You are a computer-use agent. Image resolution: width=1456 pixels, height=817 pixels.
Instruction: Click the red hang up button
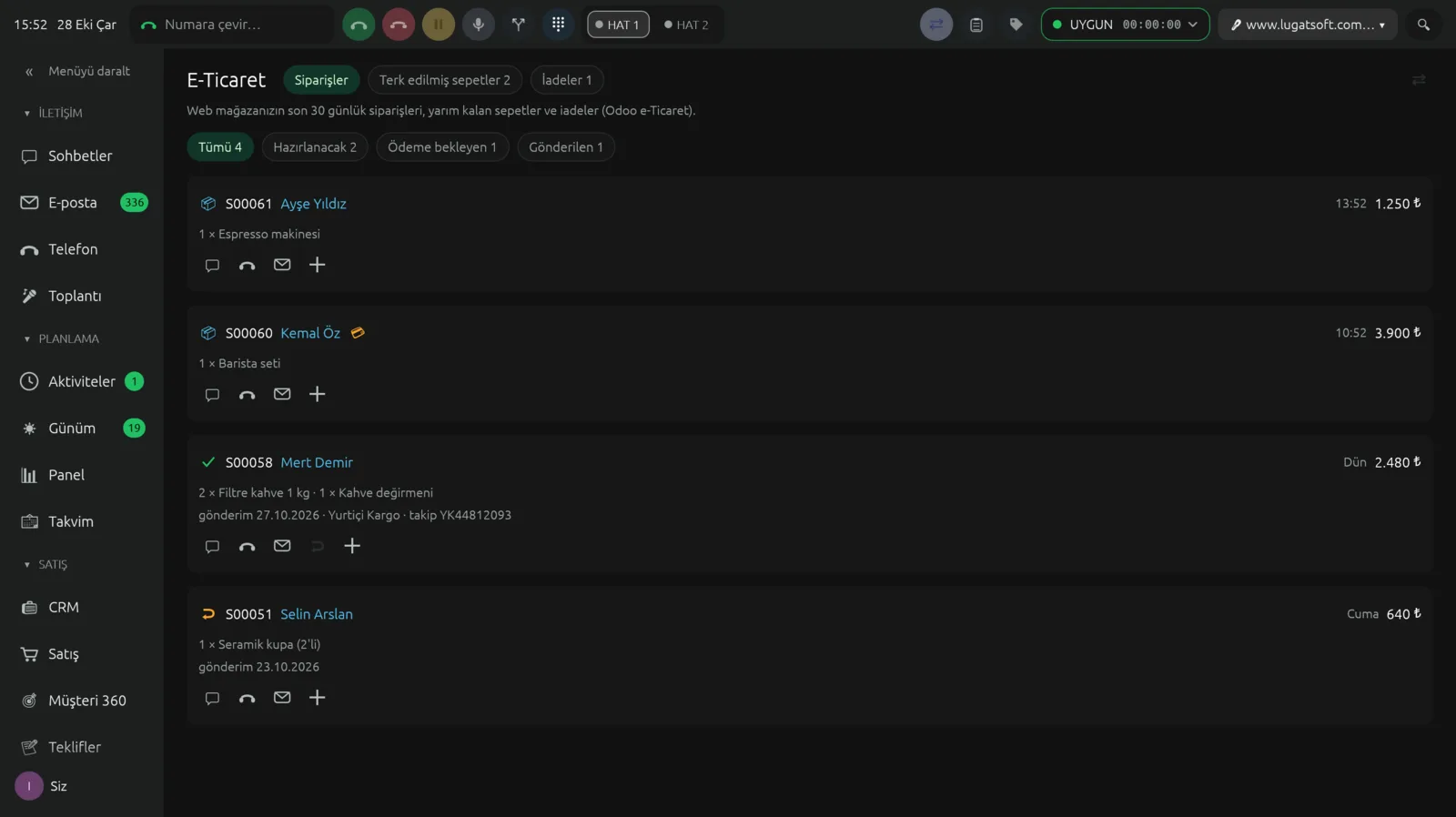pos(399,25)
